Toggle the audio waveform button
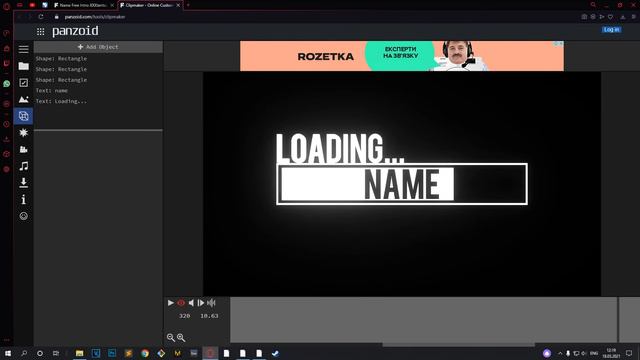This screenshot has width=640, height=360. click(211, 303)
